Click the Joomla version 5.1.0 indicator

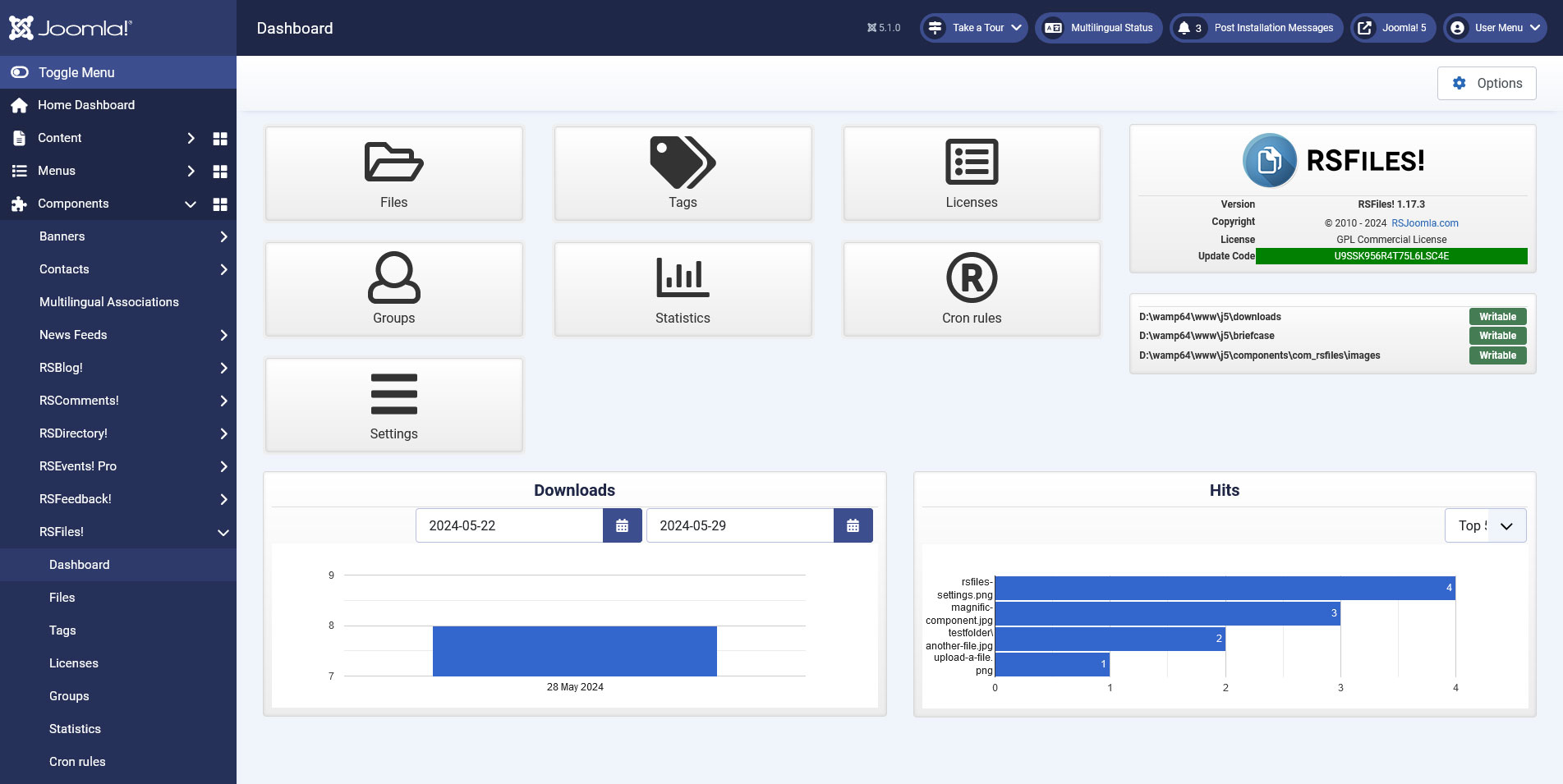(x=884, y=28)
